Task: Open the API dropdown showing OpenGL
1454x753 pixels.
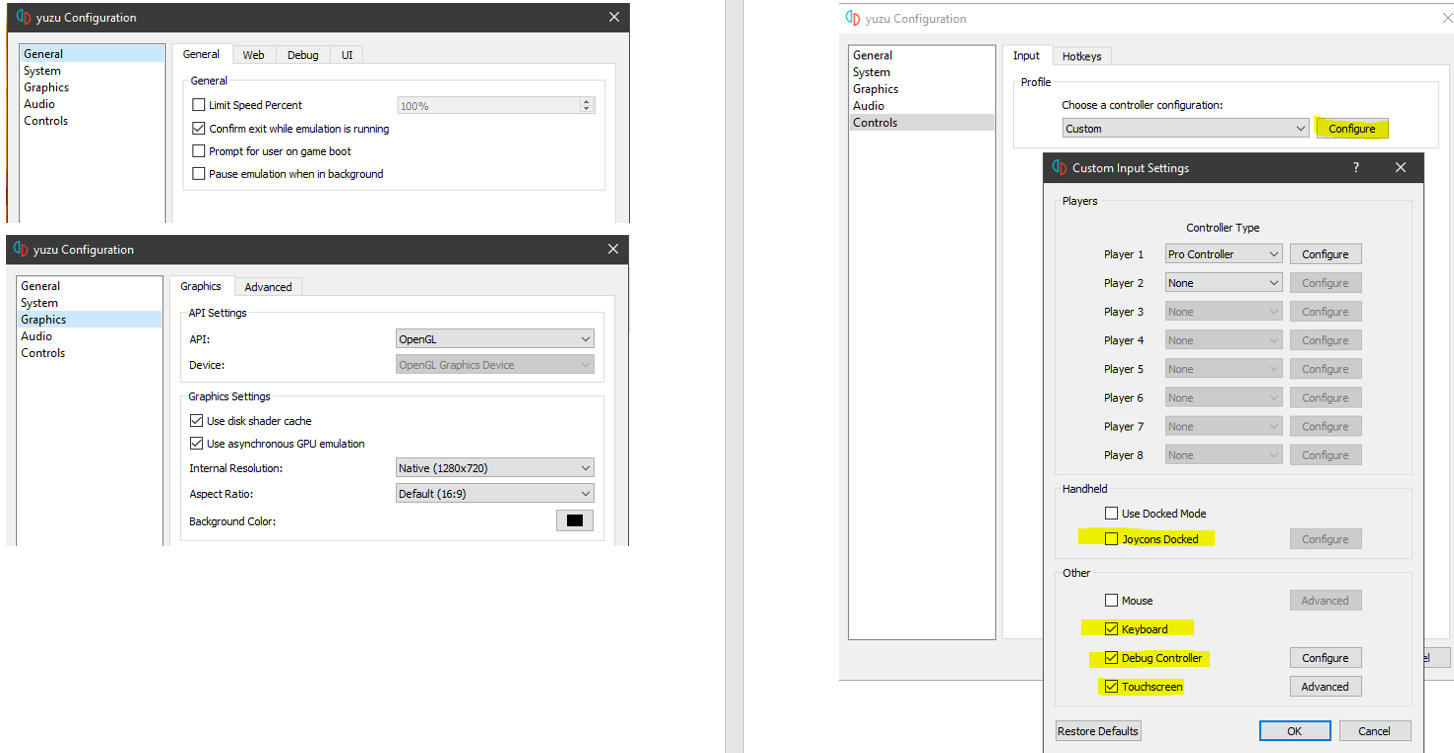Action: point(495,339)
